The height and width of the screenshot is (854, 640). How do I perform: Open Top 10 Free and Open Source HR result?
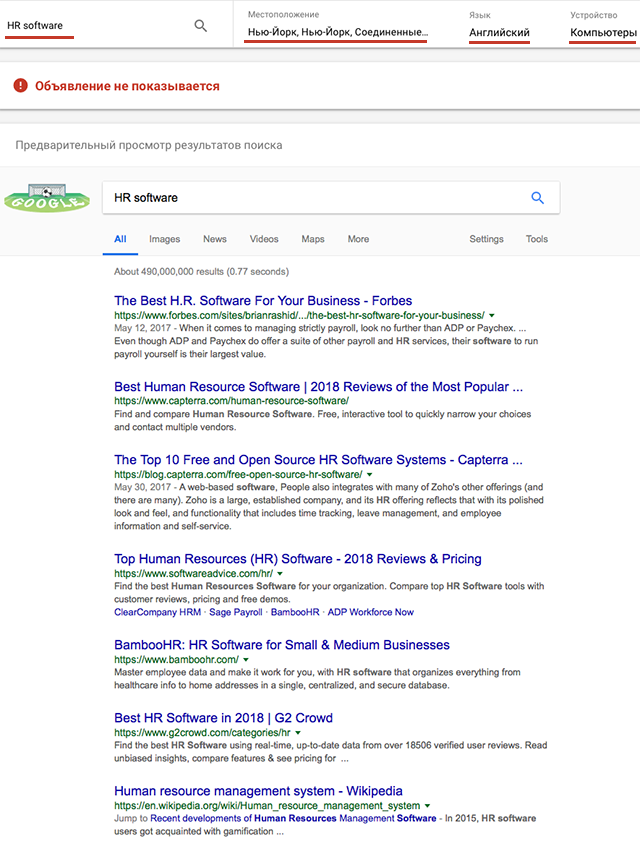(x=318, y=460)
